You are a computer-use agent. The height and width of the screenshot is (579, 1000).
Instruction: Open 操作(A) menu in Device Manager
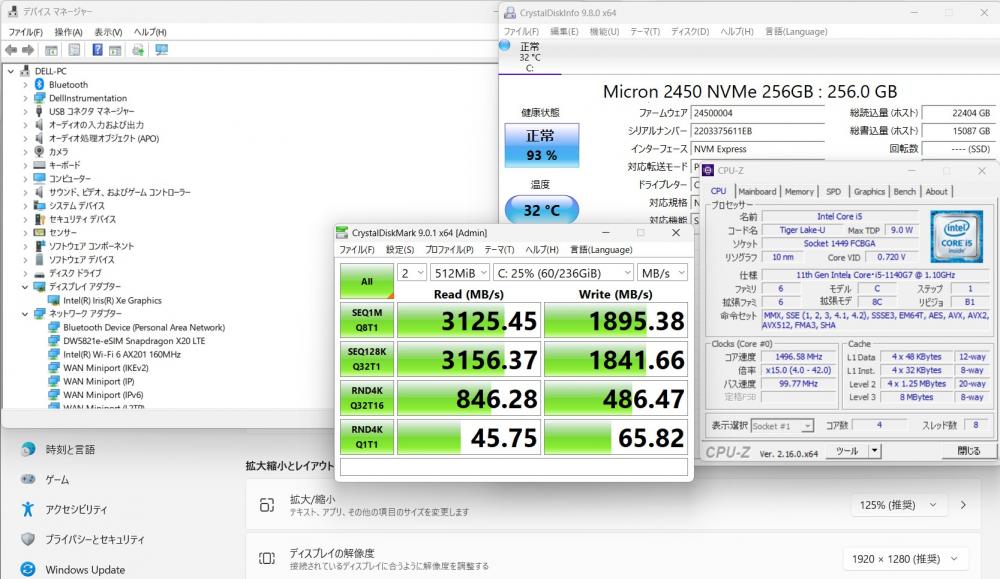(68, 32)
